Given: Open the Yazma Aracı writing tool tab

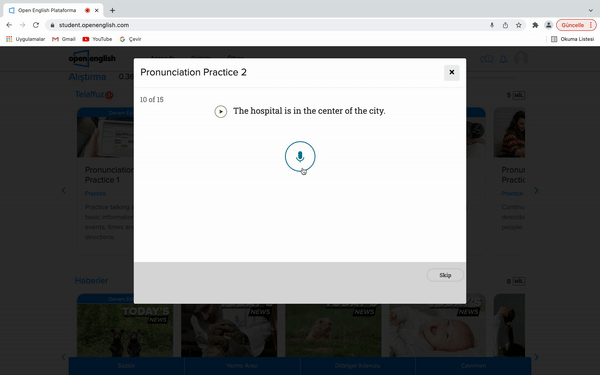Looking at the screenshot, I should 242,366.
